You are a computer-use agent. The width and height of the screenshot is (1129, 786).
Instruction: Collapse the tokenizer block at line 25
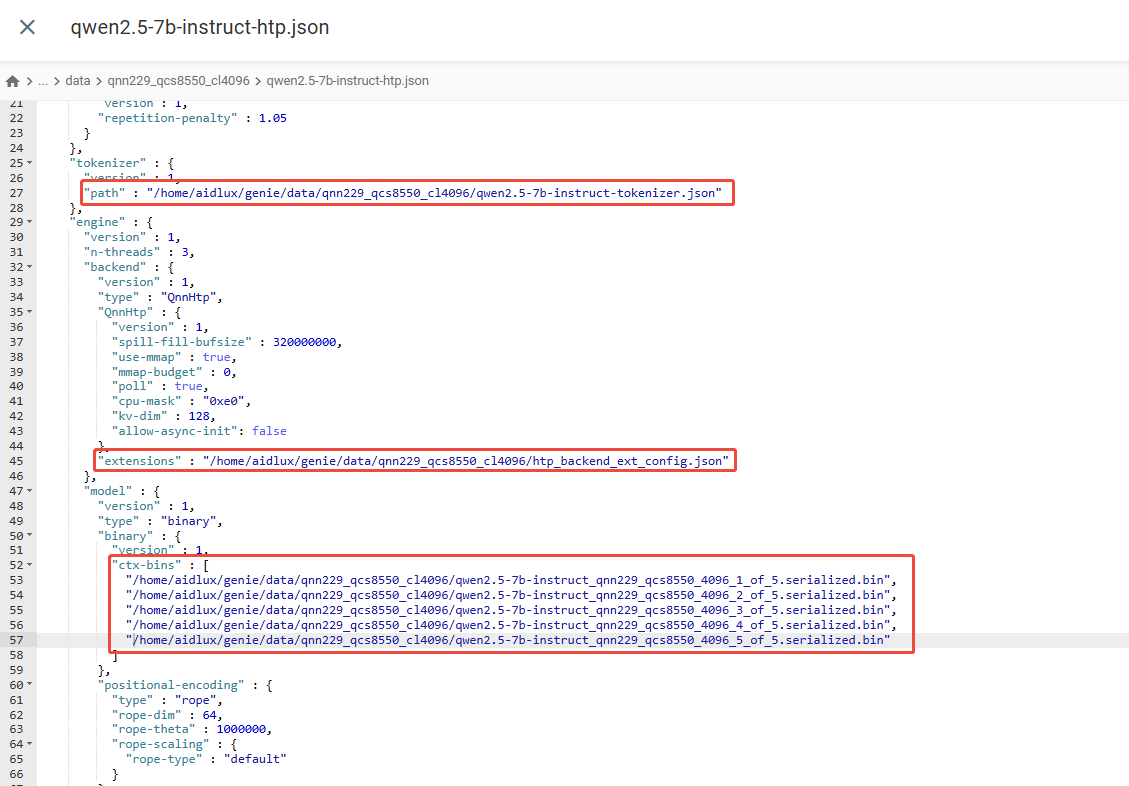[29, 163]
